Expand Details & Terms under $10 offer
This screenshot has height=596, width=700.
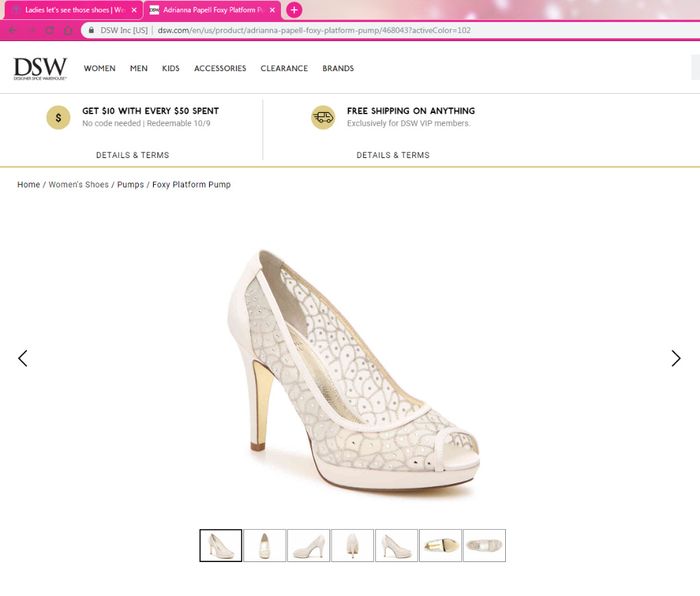coord(132,155)
